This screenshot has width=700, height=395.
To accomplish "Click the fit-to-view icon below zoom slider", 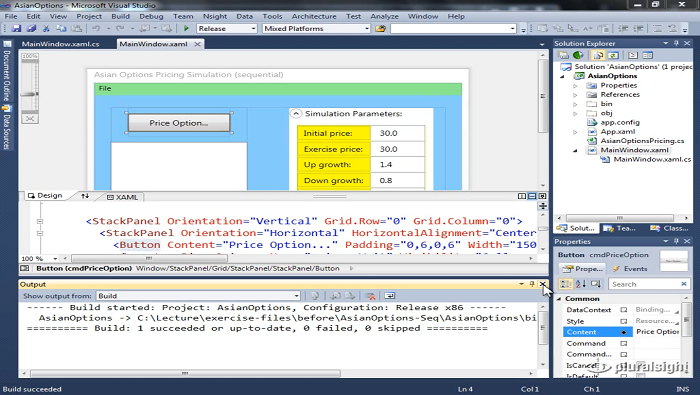I will (29, 119).
